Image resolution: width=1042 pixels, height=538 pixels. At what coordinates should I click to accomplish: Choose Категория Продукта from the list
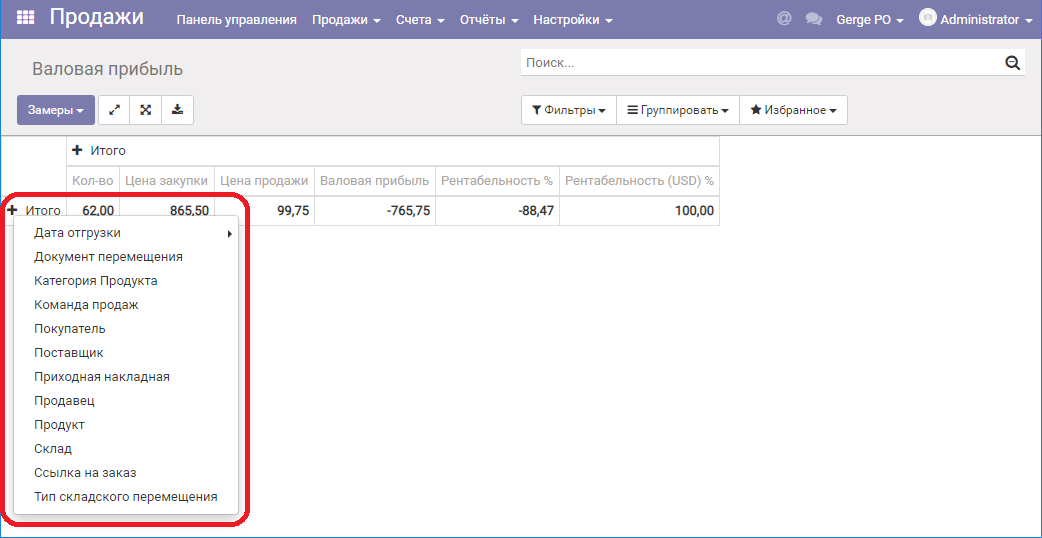click(96, 281)
